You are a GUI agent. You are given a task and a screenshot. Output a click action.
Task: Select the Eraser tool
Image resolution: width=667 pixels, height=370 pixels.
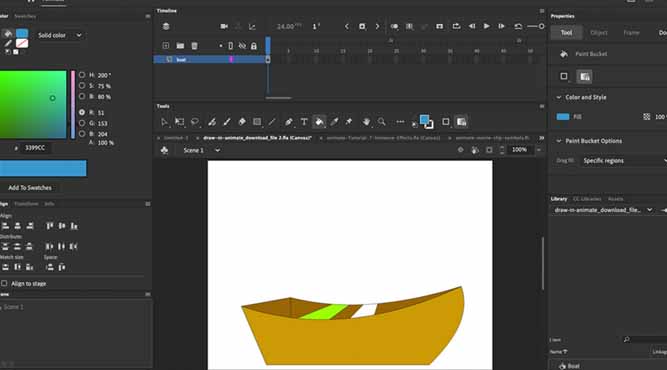[242, 122]
